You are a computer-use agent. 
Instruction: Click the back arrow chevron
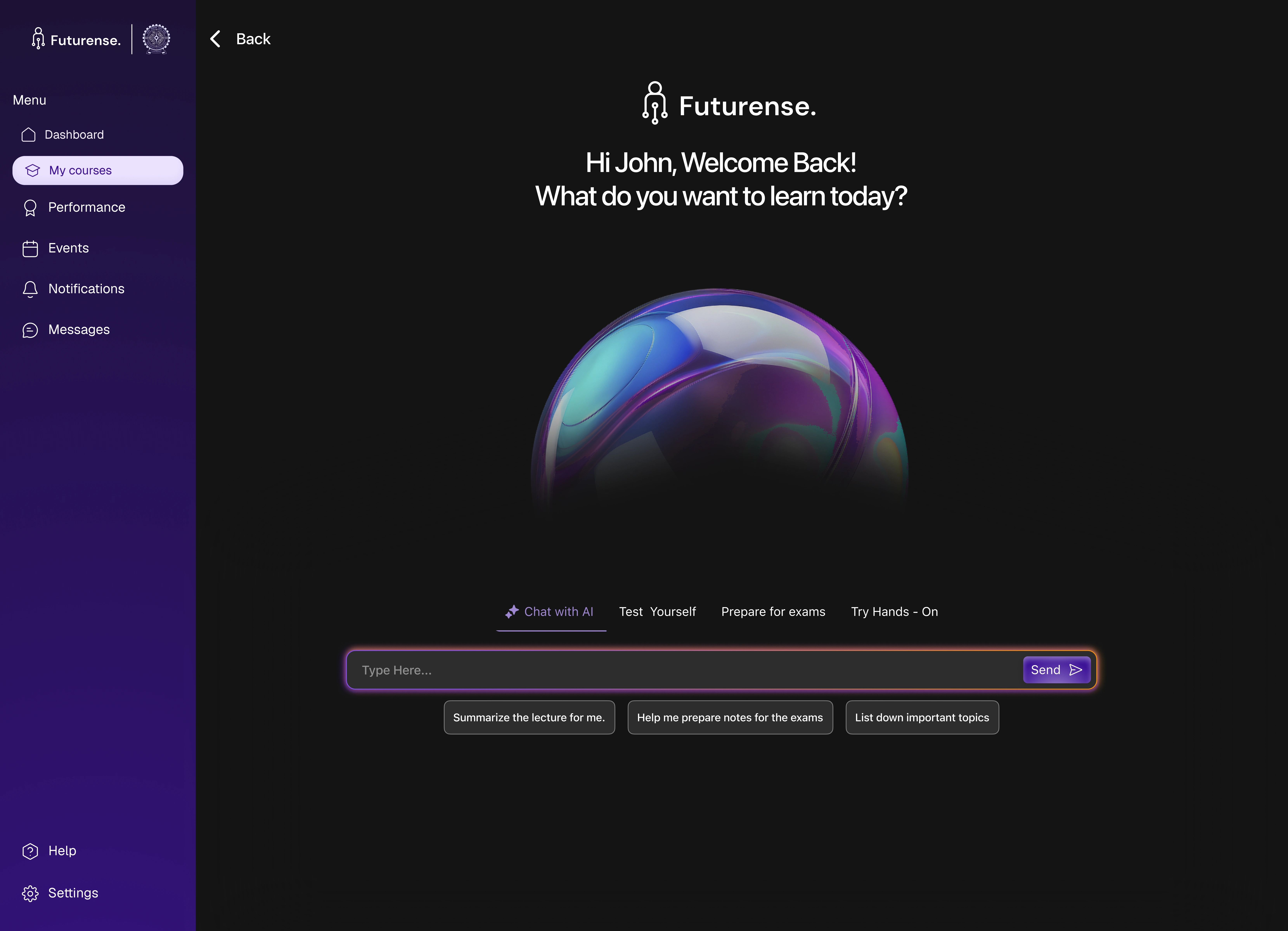[x=215, y=39]
